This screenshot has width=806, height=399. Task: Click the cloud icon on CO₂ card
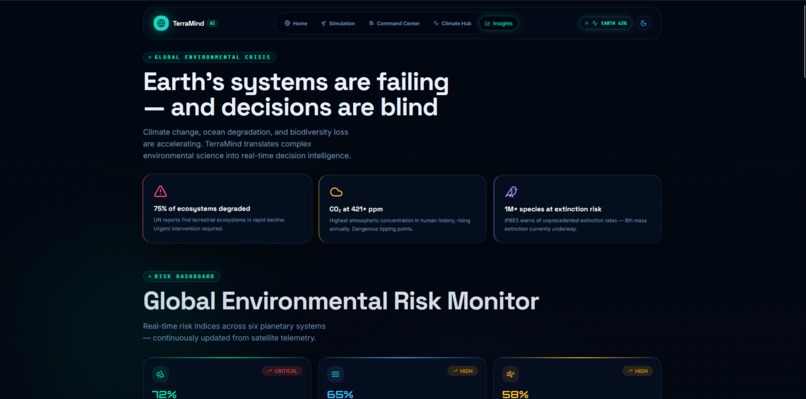[x=336, y=192]
